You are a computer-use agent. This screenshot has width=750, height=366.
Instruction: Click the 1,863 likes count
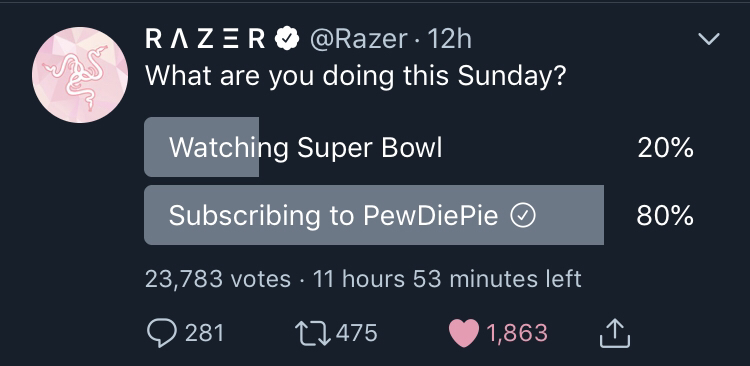pyautogui.click(x=517, y=333)
